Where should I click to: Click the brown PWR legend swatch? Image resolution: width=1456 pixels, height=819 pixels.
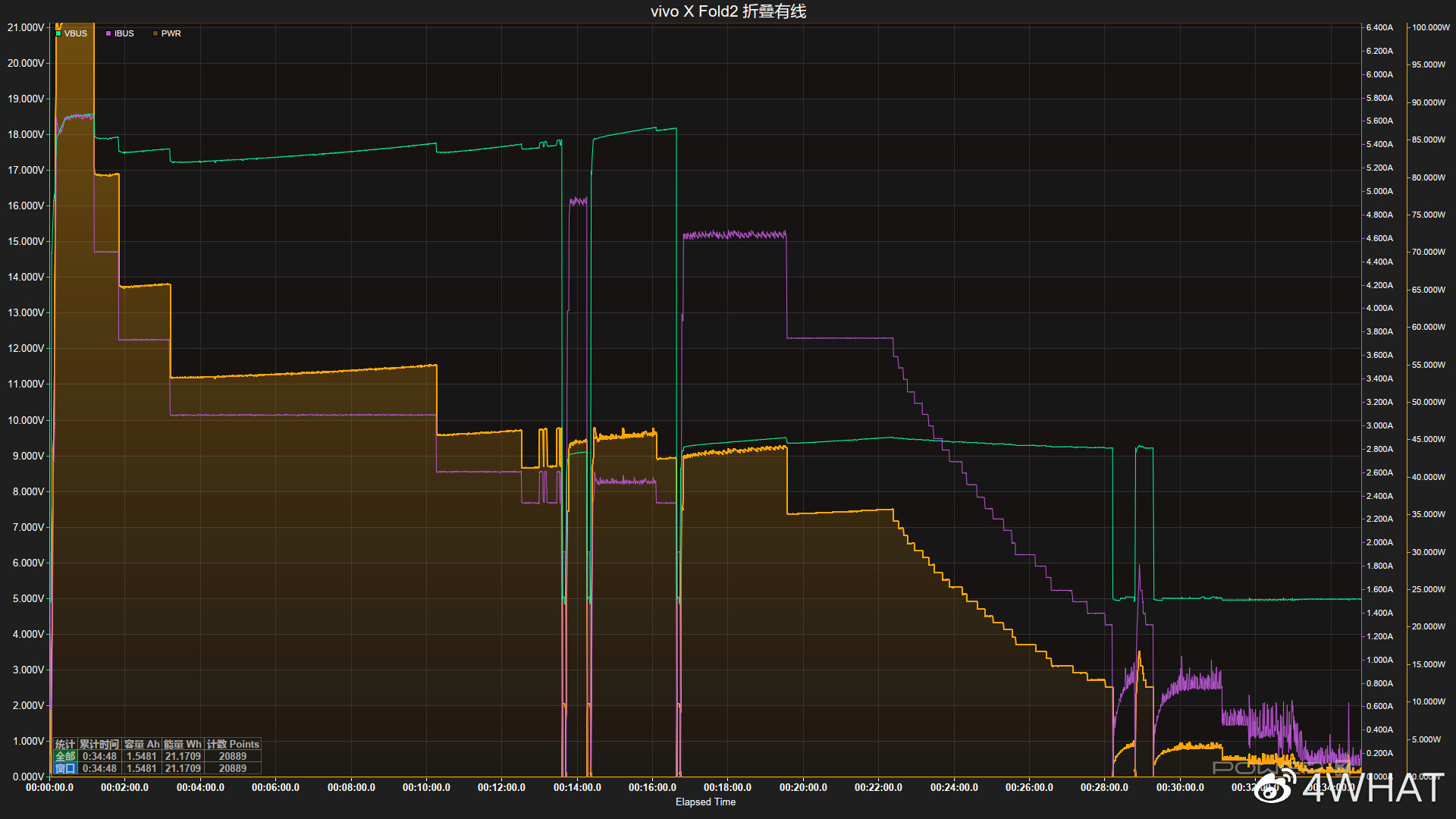pos(155,33)
